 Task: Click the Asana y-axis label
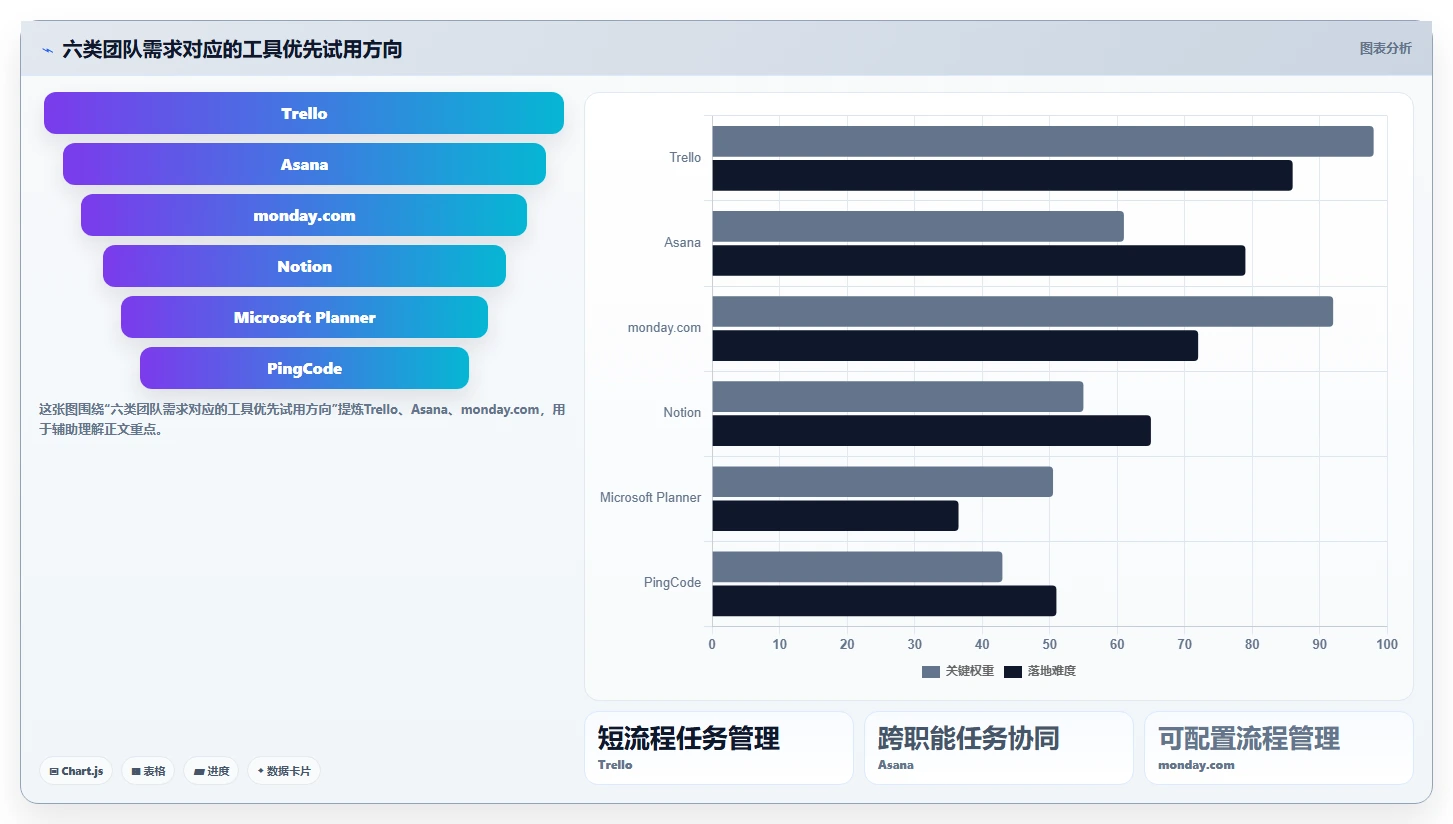pyautogui.click(x=683, y=243)
